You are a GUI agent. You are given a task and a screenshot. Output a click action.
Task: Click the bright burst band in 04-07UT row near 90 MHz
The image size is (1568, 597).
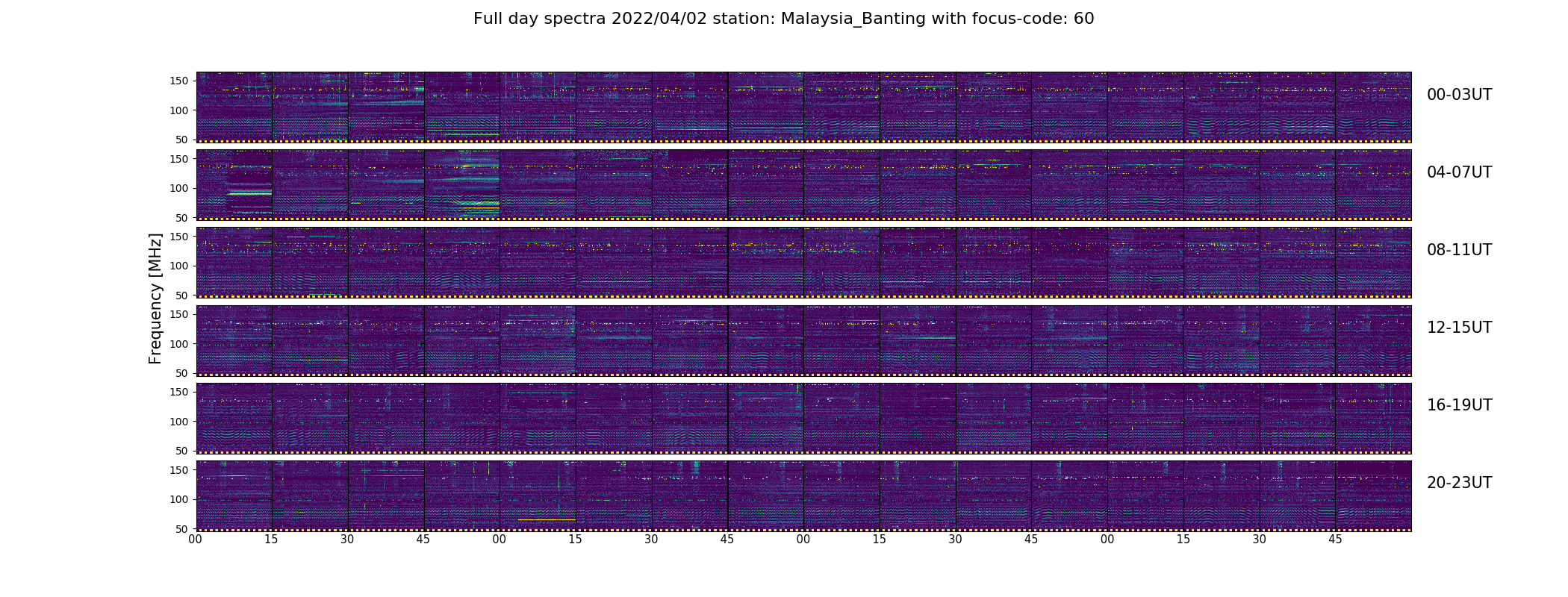tap(249, 194)
